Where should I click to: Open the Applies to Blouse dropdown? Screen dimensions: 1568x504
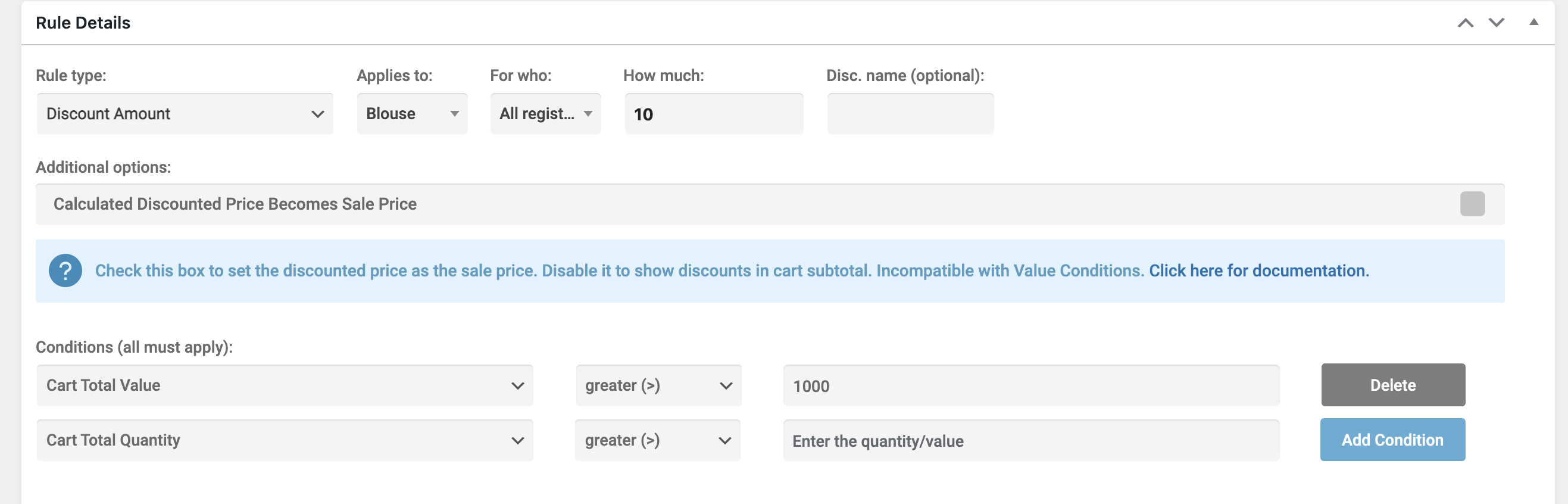(x=412, y=114)
